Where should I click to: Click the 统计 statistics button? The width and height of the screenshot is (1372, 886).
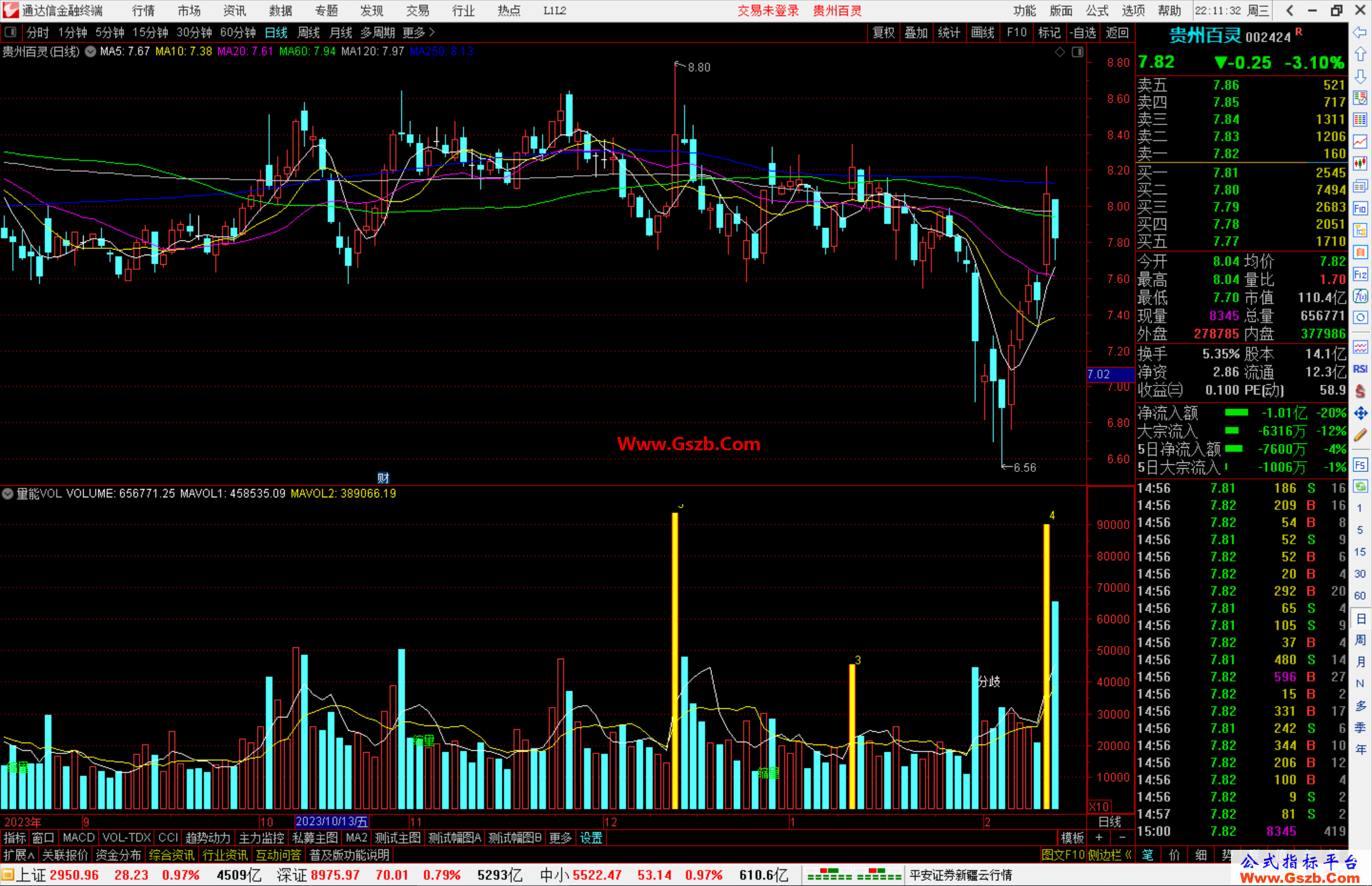[949, 32]
